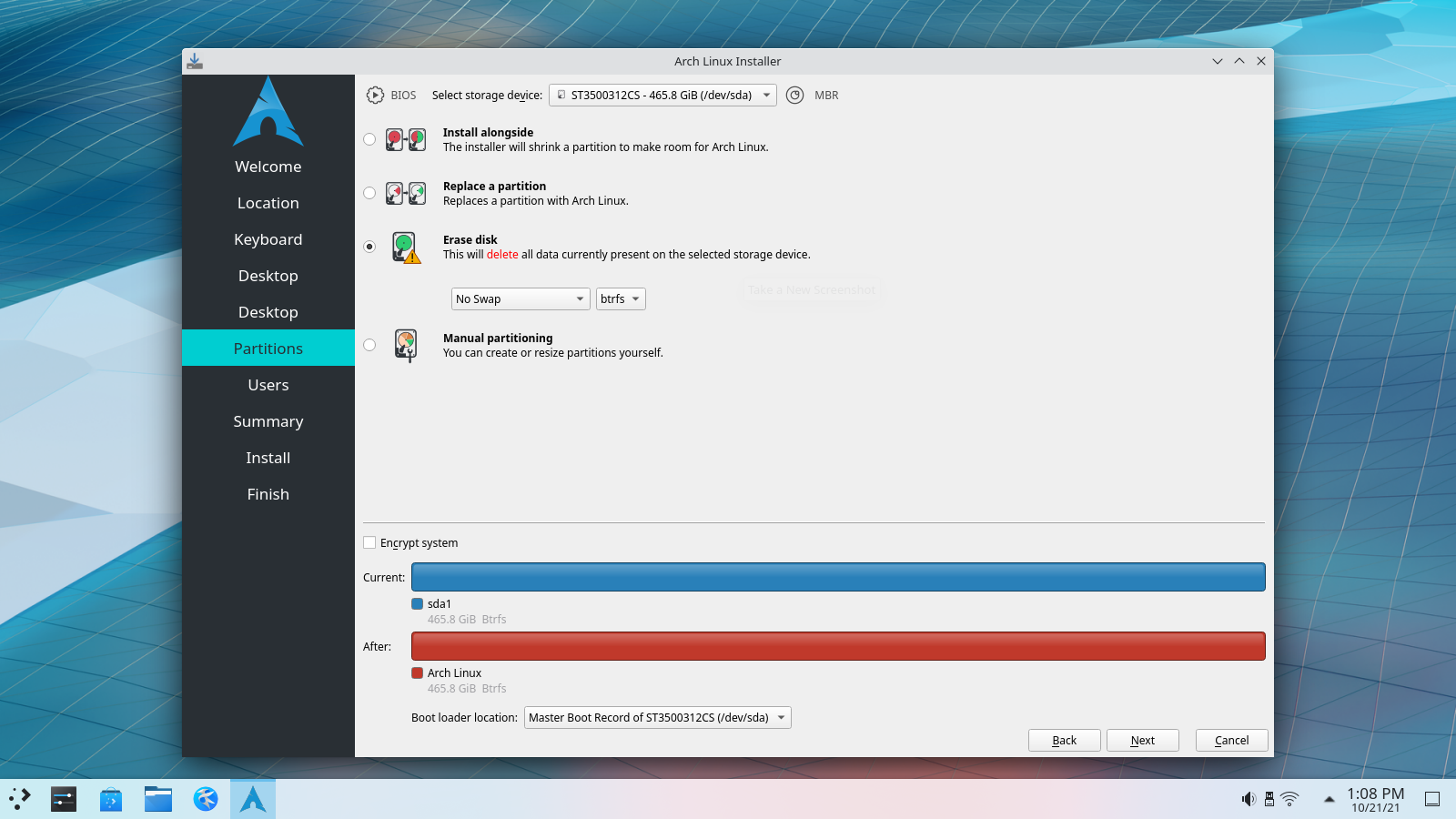Screen dimensions: 1456x819
Task: Select the Replace a partition radio button
Action: click(x=369, y=193)
